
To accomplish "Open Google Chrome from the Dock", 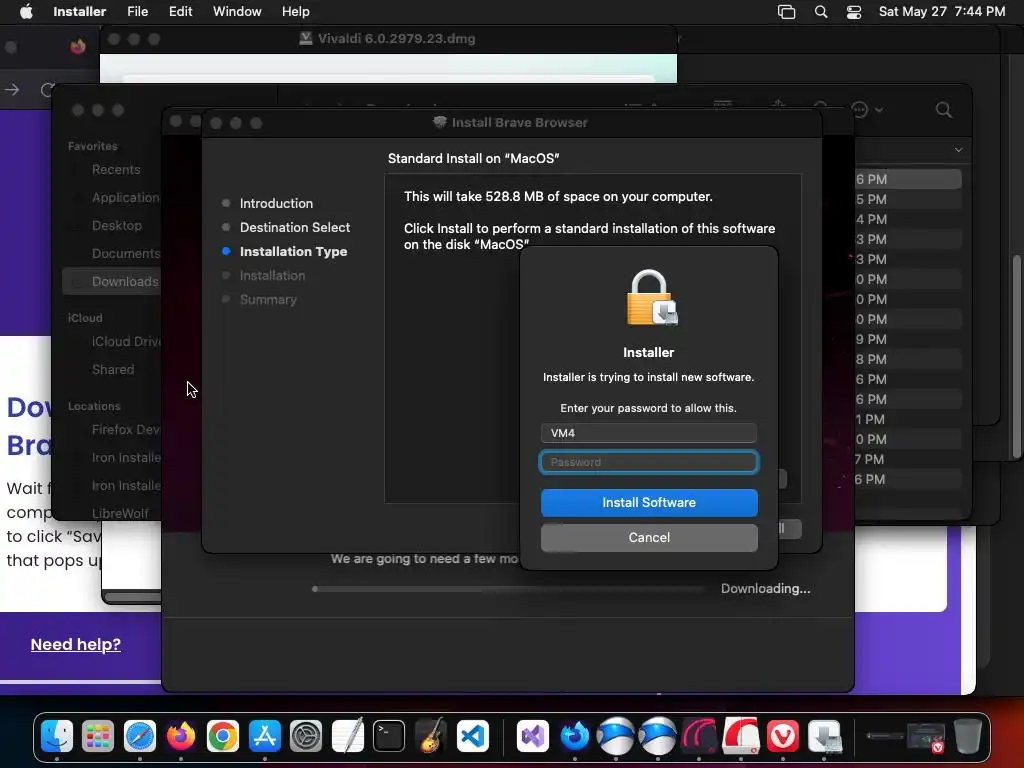I will [223, 737].
